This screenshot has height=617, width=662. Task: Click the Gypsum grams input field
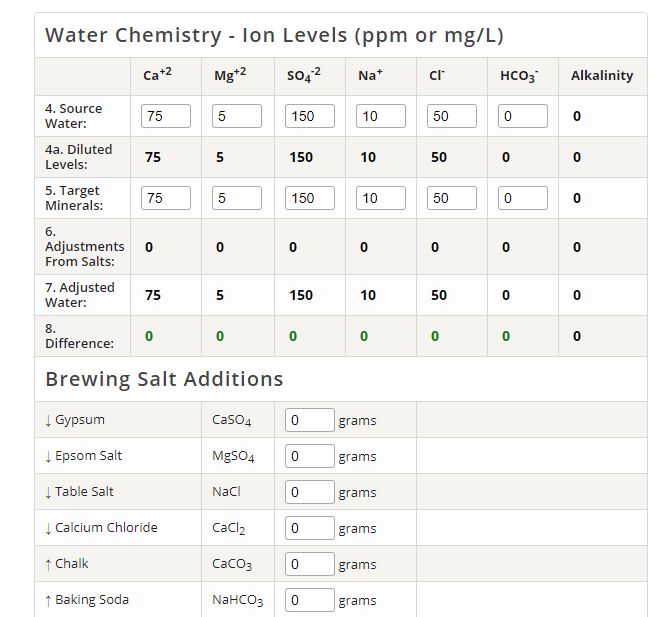point(310,420)
